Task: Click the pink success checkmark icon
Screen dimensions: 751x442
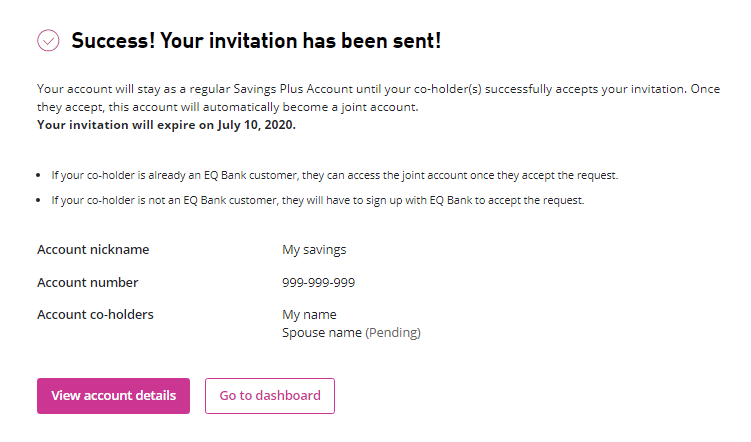Action: [48, 41]
